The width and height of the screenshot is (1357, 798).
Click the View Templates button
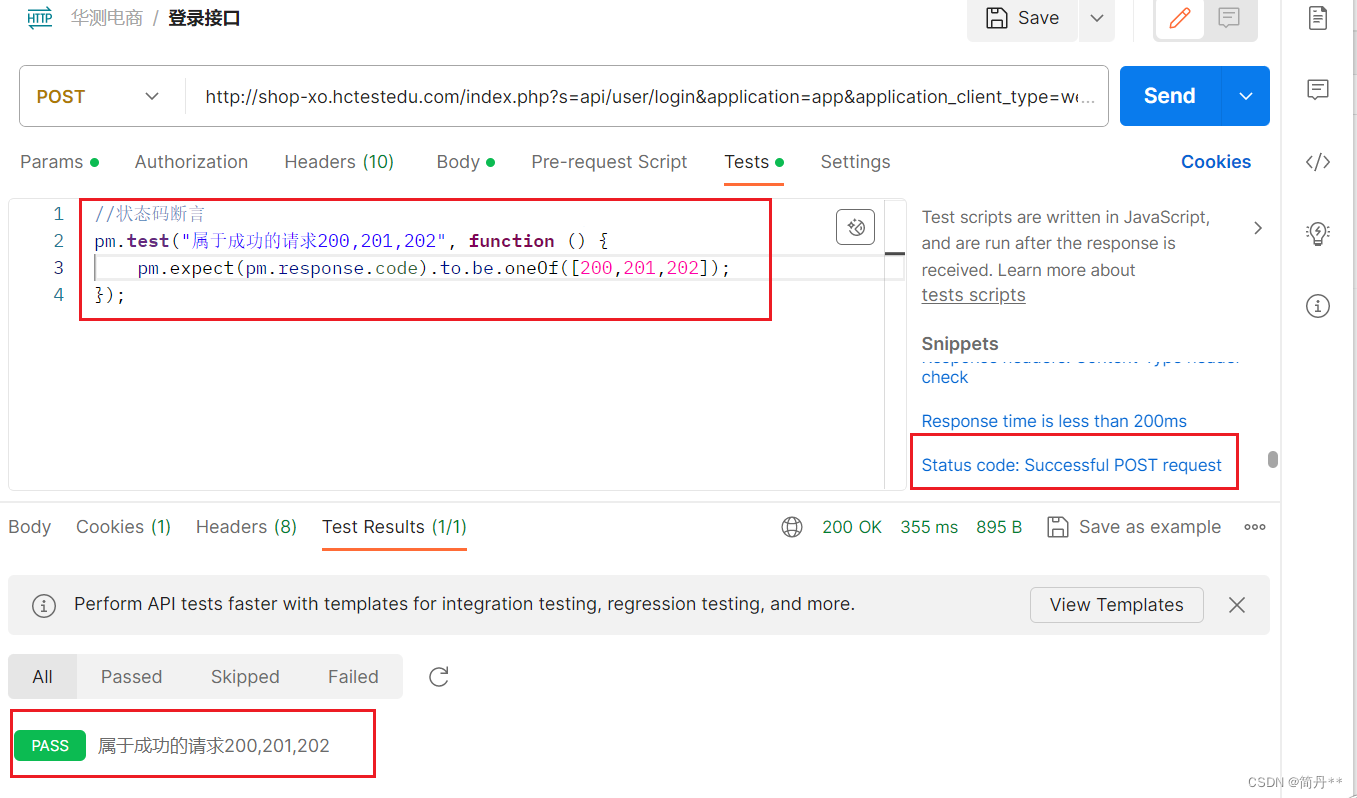pos(1116,605)
